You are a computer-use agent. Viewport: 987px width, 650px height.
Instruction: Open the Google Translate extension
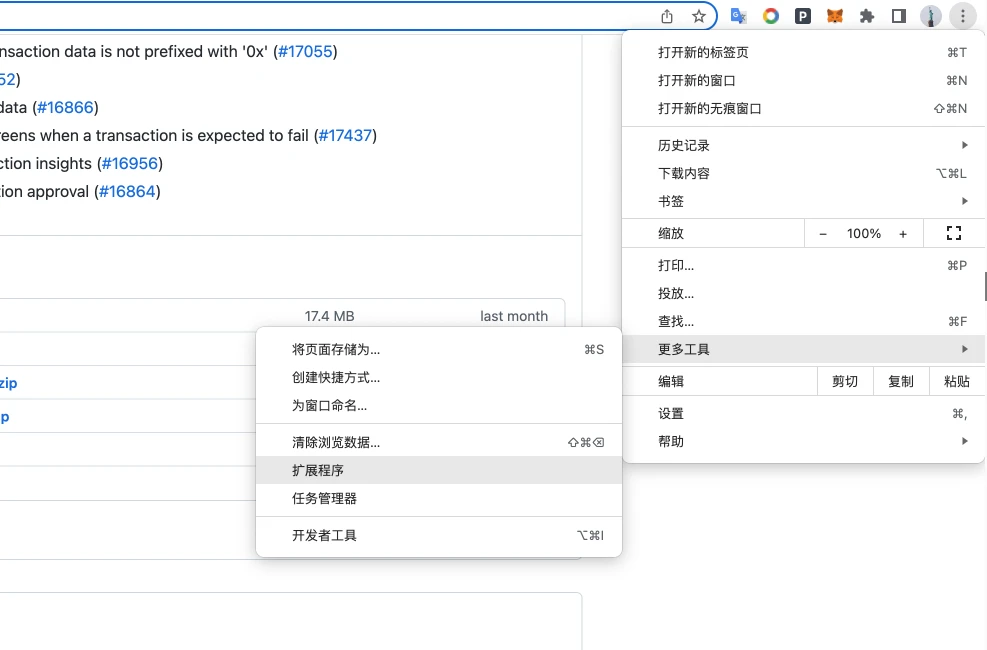pyautogui.click(x=739, y=16)
